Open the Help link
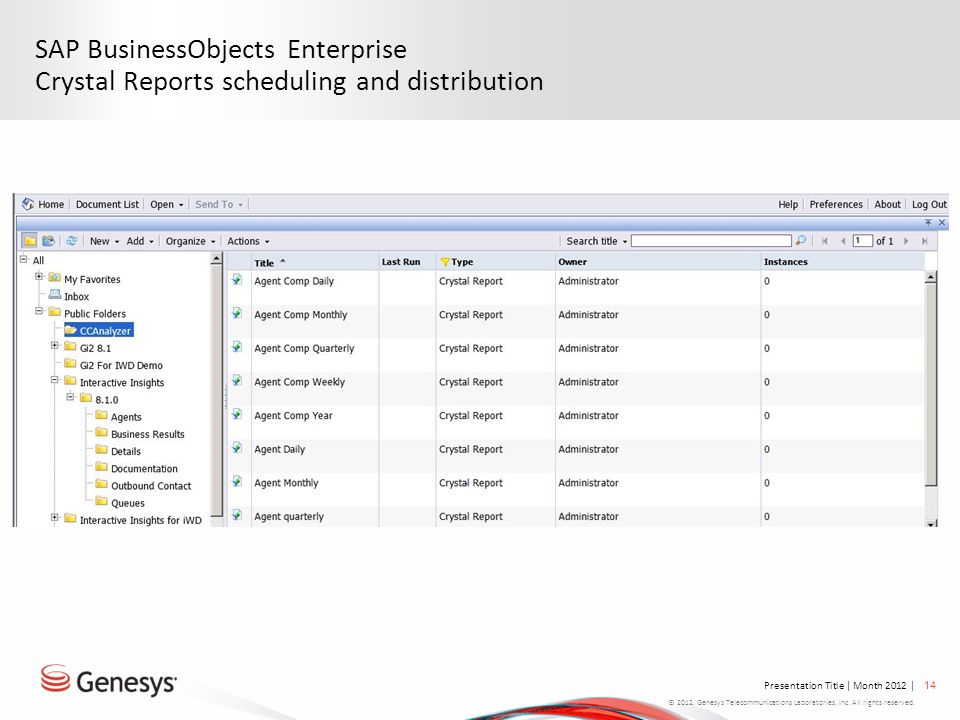The height and width of the screenshot is (720, 960). pyautogui.click(x=788, y=204)
